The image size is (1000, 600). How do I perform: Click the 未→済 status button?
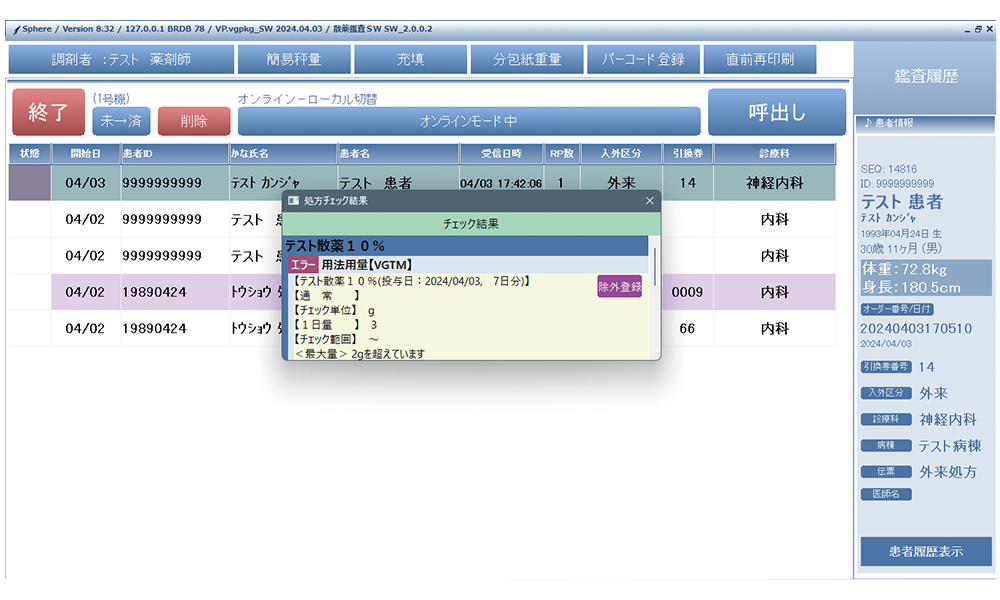point(121,121)
